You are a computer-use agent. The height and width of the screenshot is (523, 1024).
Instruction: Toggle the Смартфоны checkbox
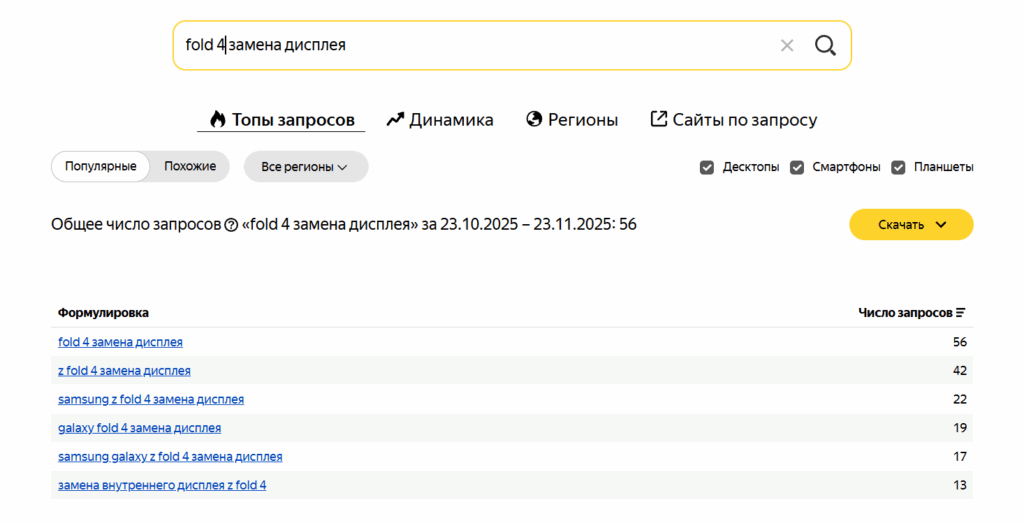pos(797,167)
